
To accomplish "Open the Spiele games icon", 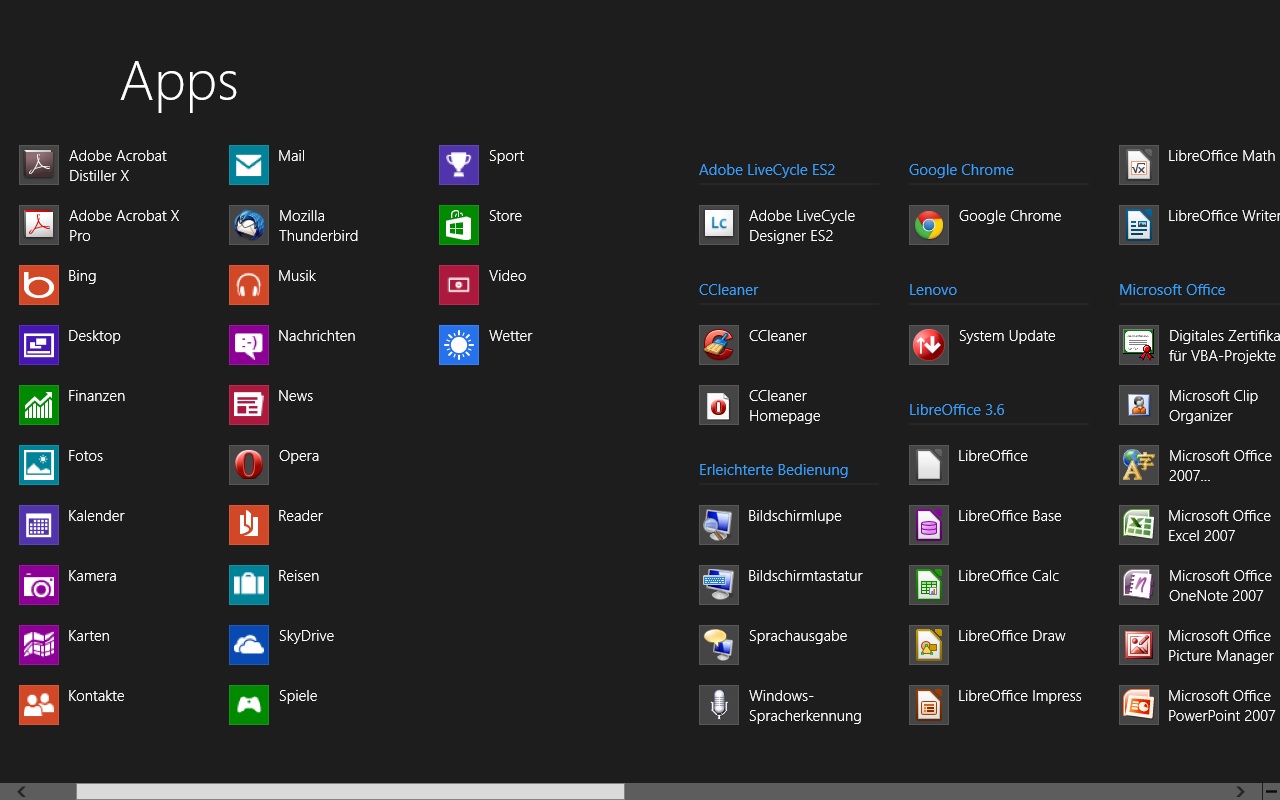I will pyautogui.click(x=249, y=705).
